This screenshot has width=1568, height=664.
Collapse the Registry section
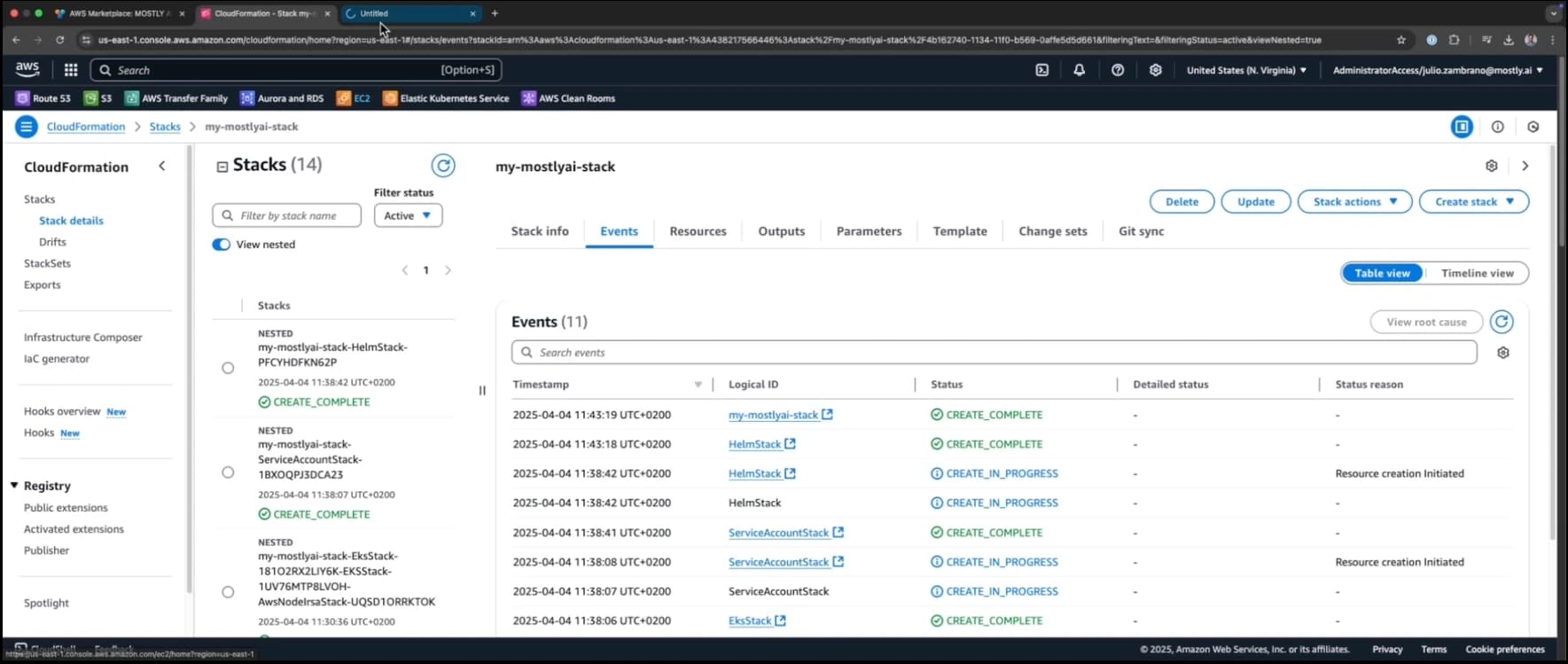(14, 486)
